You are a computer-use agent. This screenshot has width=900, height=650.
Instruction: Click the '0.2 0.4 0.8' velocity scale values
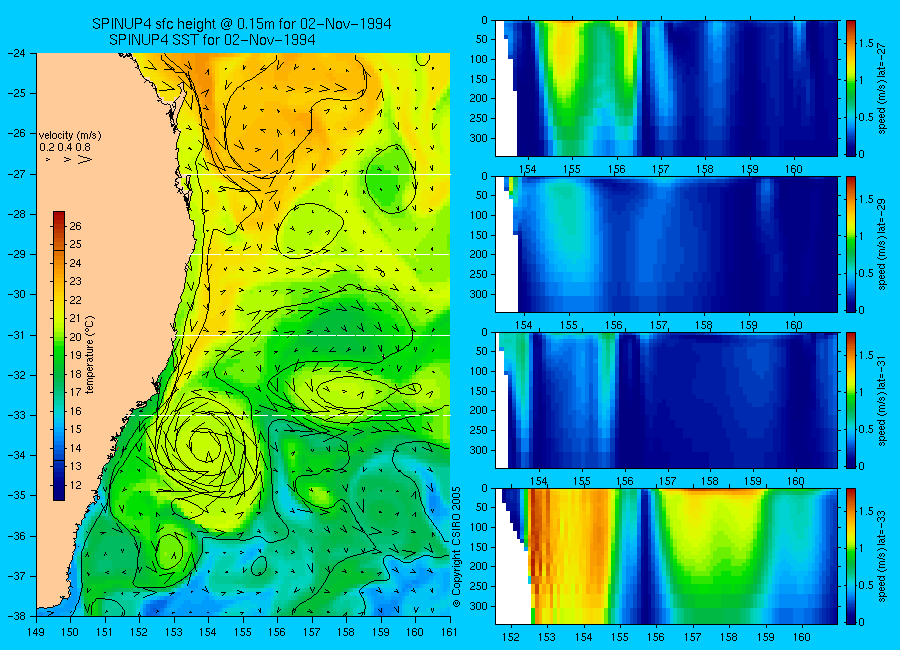65,147
